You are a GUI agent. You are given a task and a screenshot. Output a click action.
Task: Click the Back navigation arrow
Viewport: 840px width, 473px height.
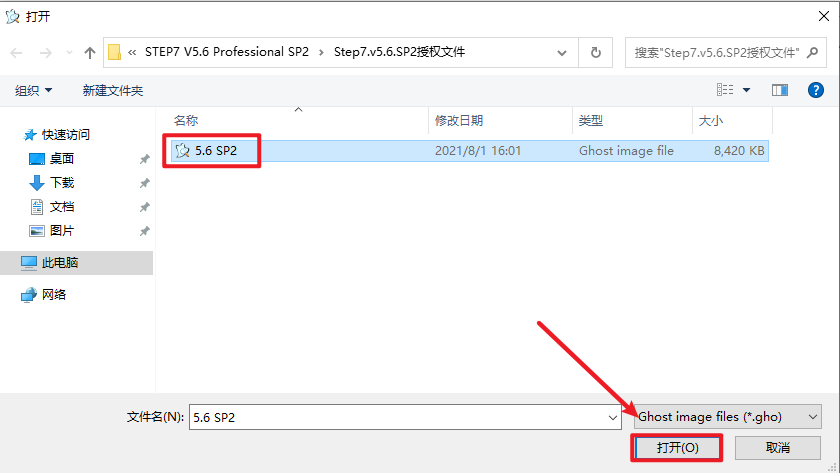pyautogui.click(x=17, y=52)
